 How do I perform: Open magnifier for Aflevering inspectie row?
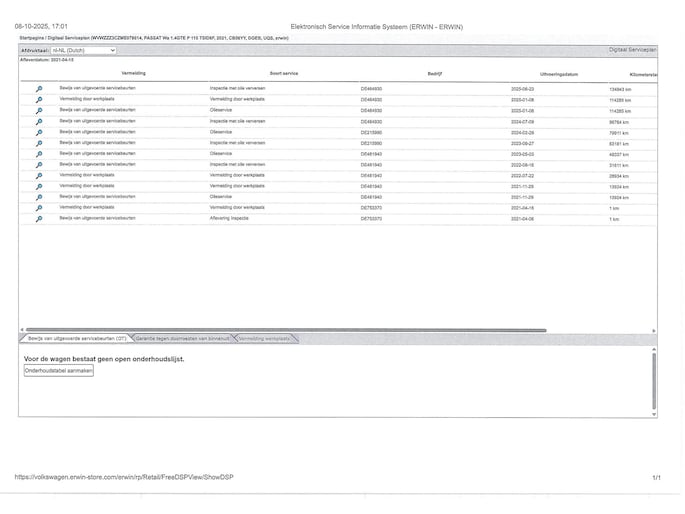tap(39, 218)
